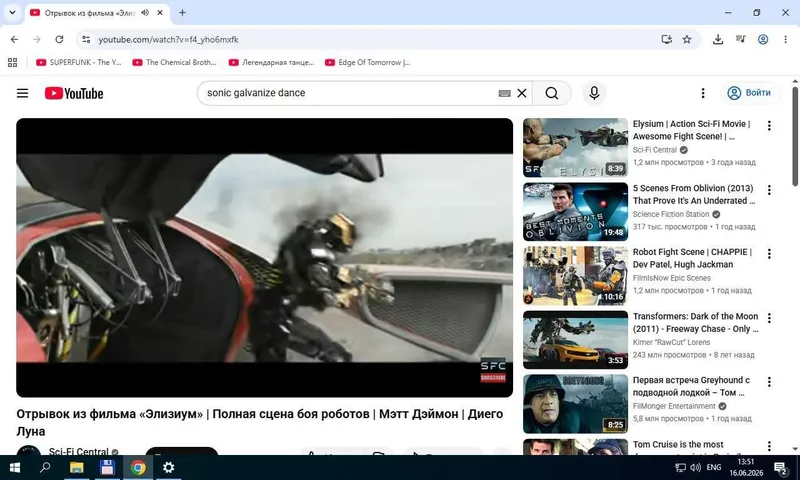Select the tab 'Отрывок из фильма «Эли'
The height and width of the screenshot is (480, 800).
(x=89, y=13)
